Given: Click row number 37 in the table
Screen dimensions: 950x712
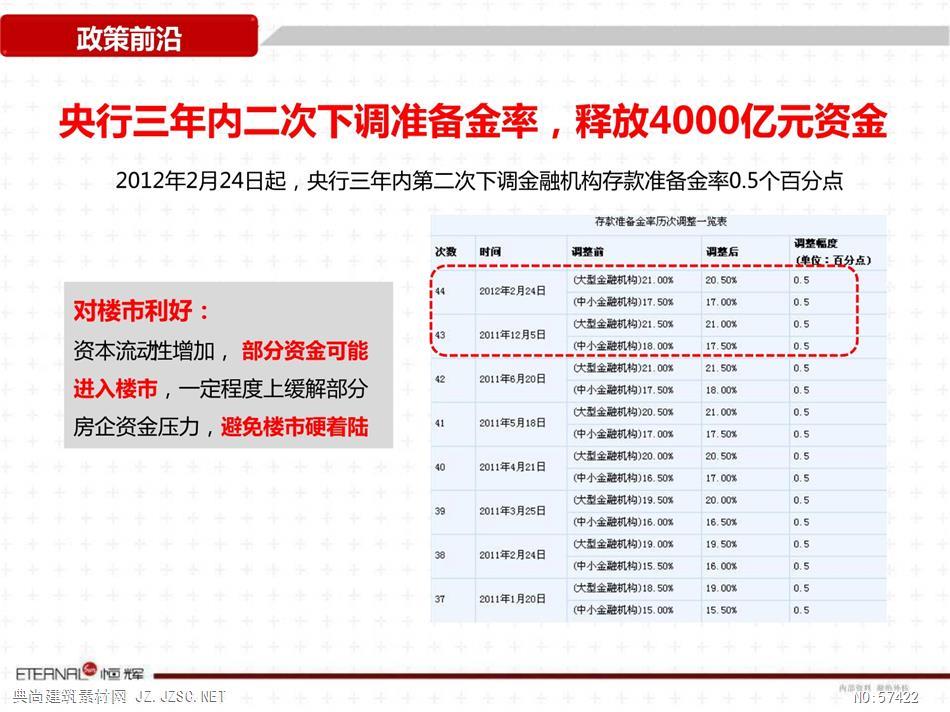Looking at the screenshot, I should click(x=440, y=599).
